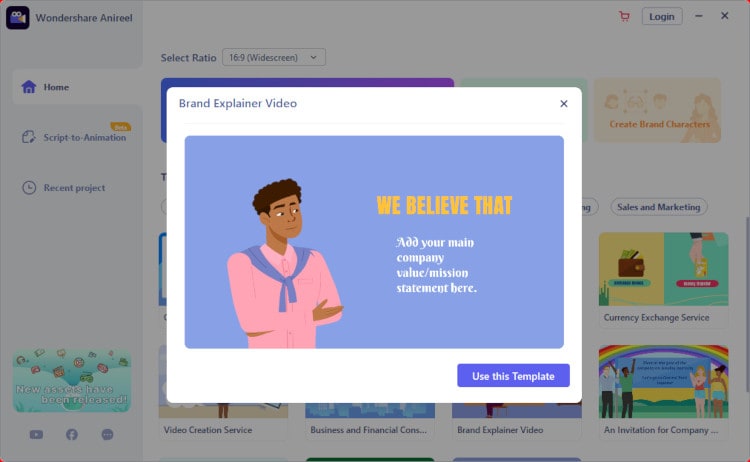Viewport: 750px width, 462px height.
Task: Open the Currency Exchange Service template thumbnail
Action: (x=663, y=269)
